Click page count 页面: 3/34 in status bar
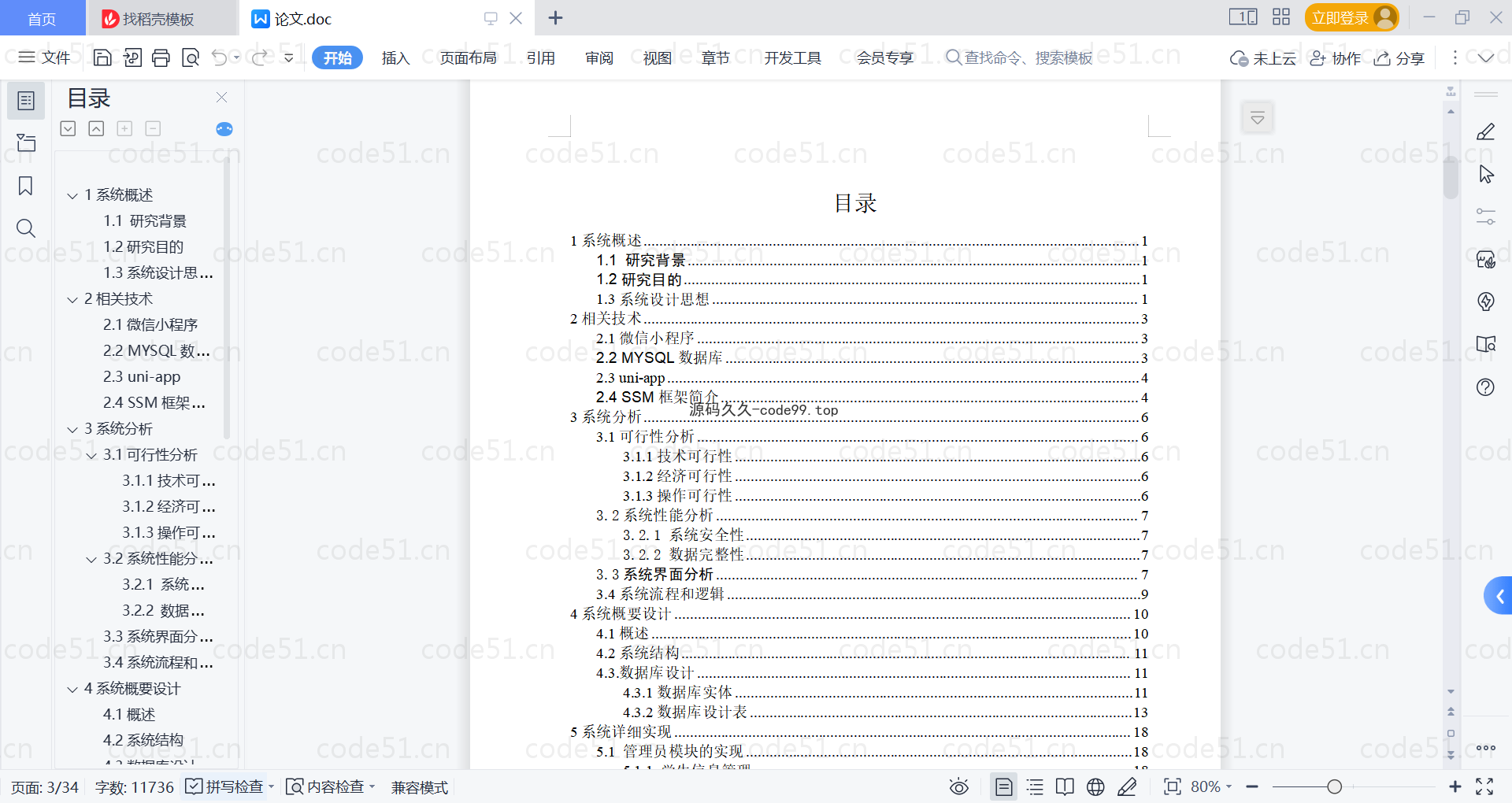 45,787
